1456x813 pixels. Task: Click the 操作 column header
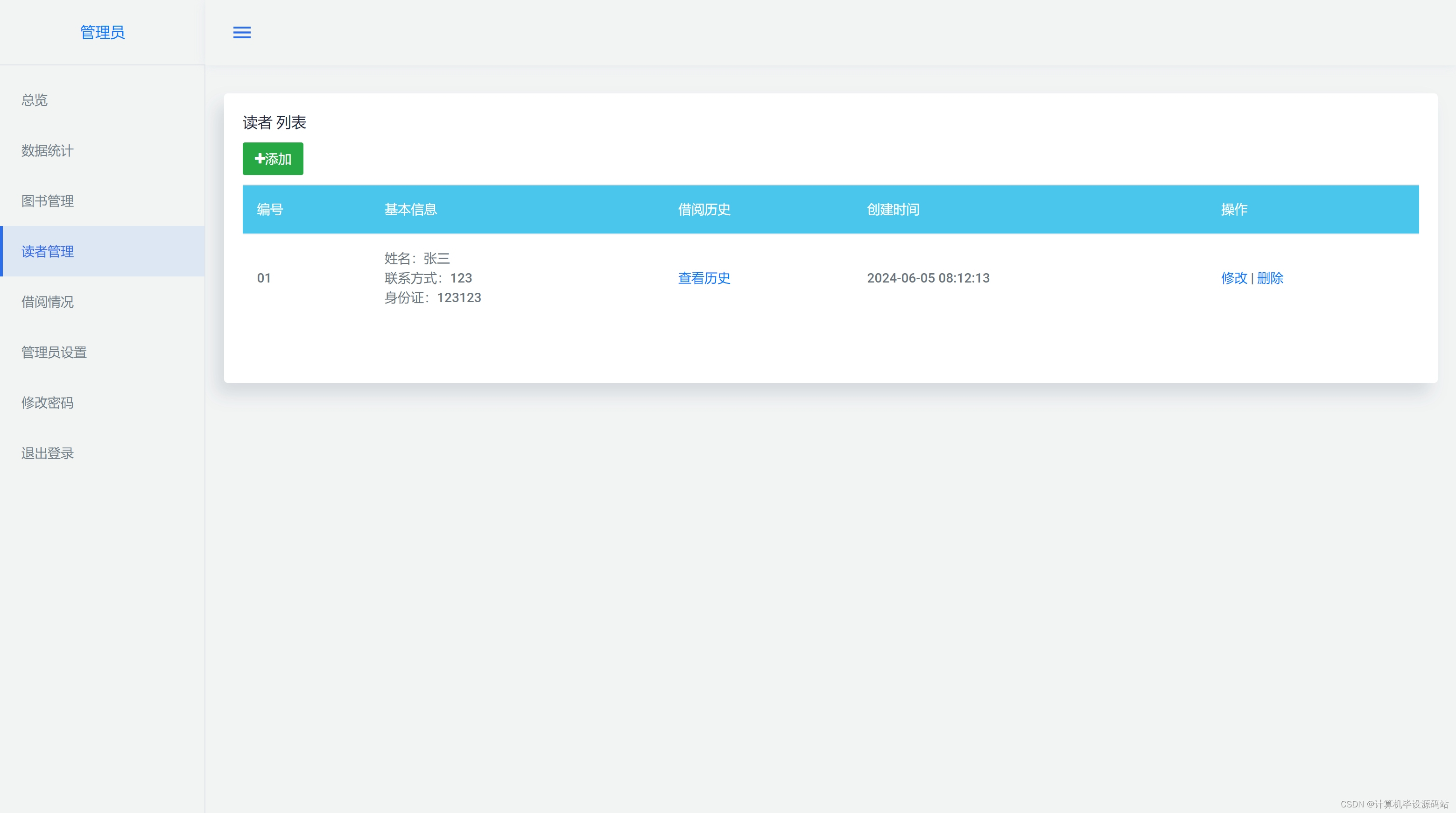[x=1234, y=210]
